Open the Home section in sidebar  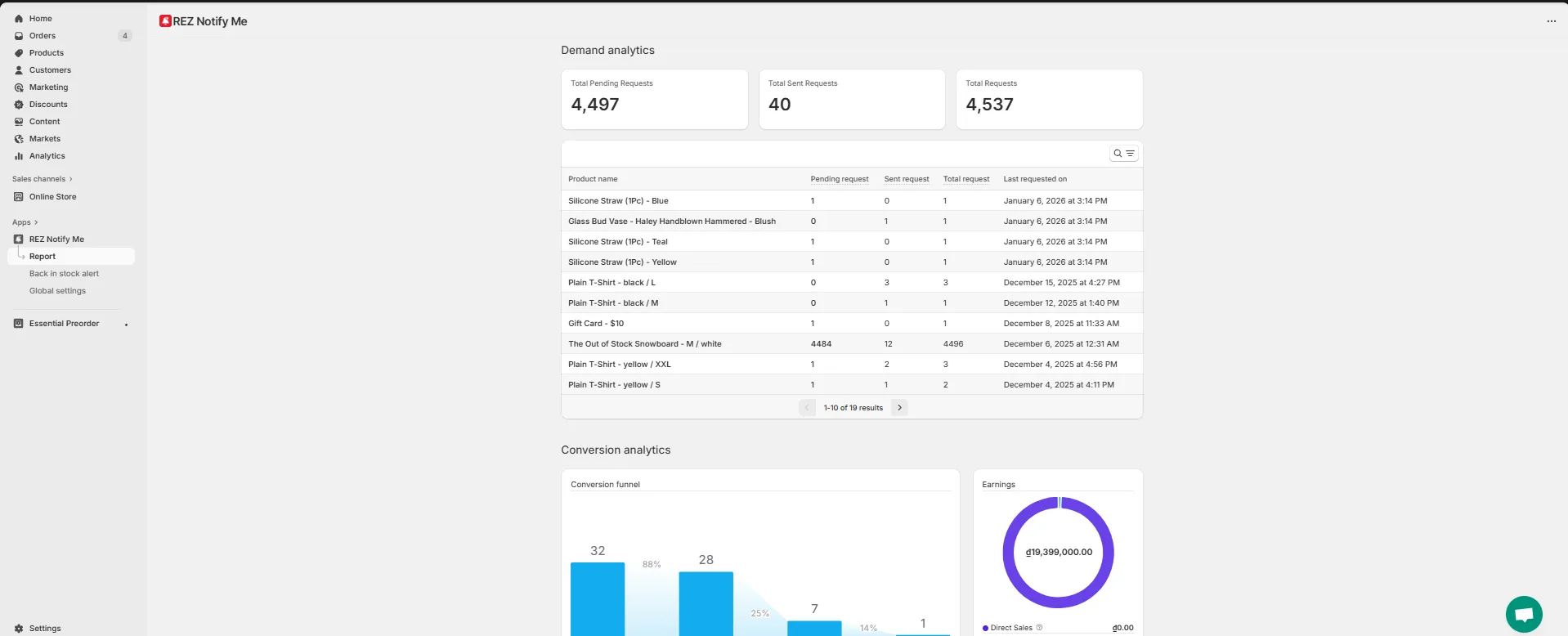(x=40, y=18)
